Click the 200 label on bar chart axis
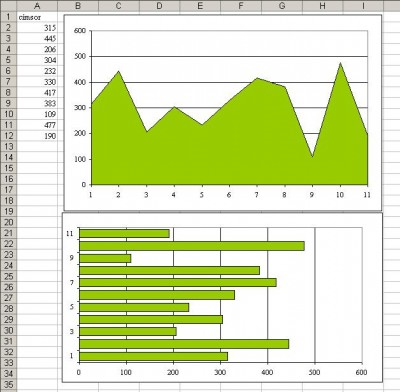400x392 pixels. point(173,372)
